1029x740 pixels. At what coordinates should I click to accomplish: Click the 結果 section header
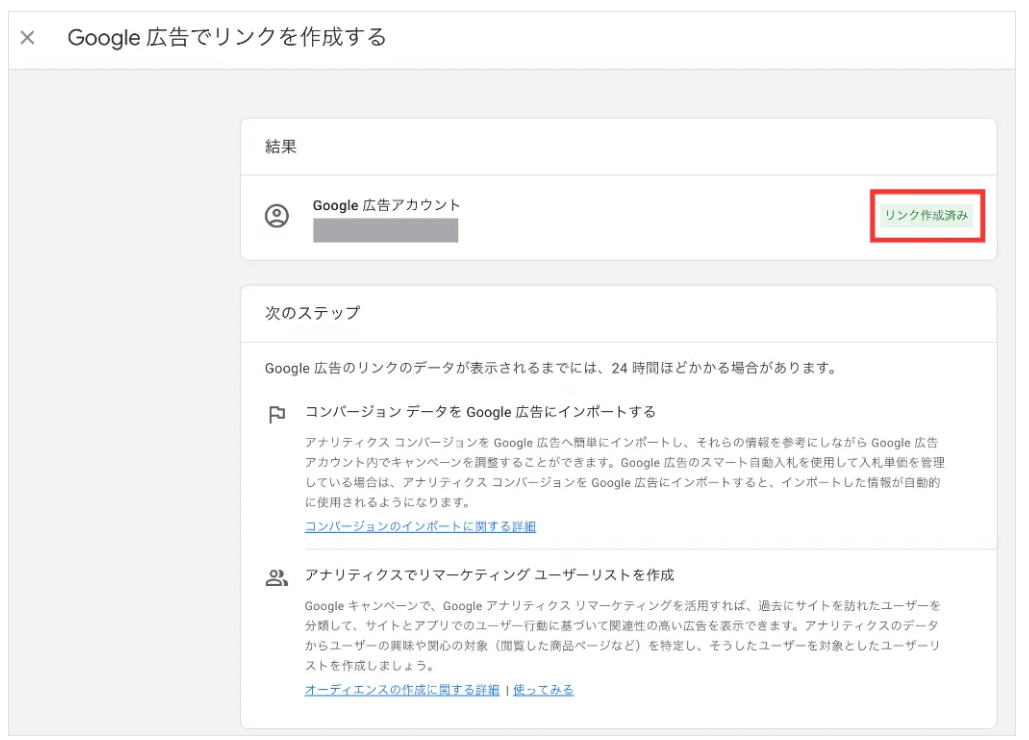tap(281, 147)
